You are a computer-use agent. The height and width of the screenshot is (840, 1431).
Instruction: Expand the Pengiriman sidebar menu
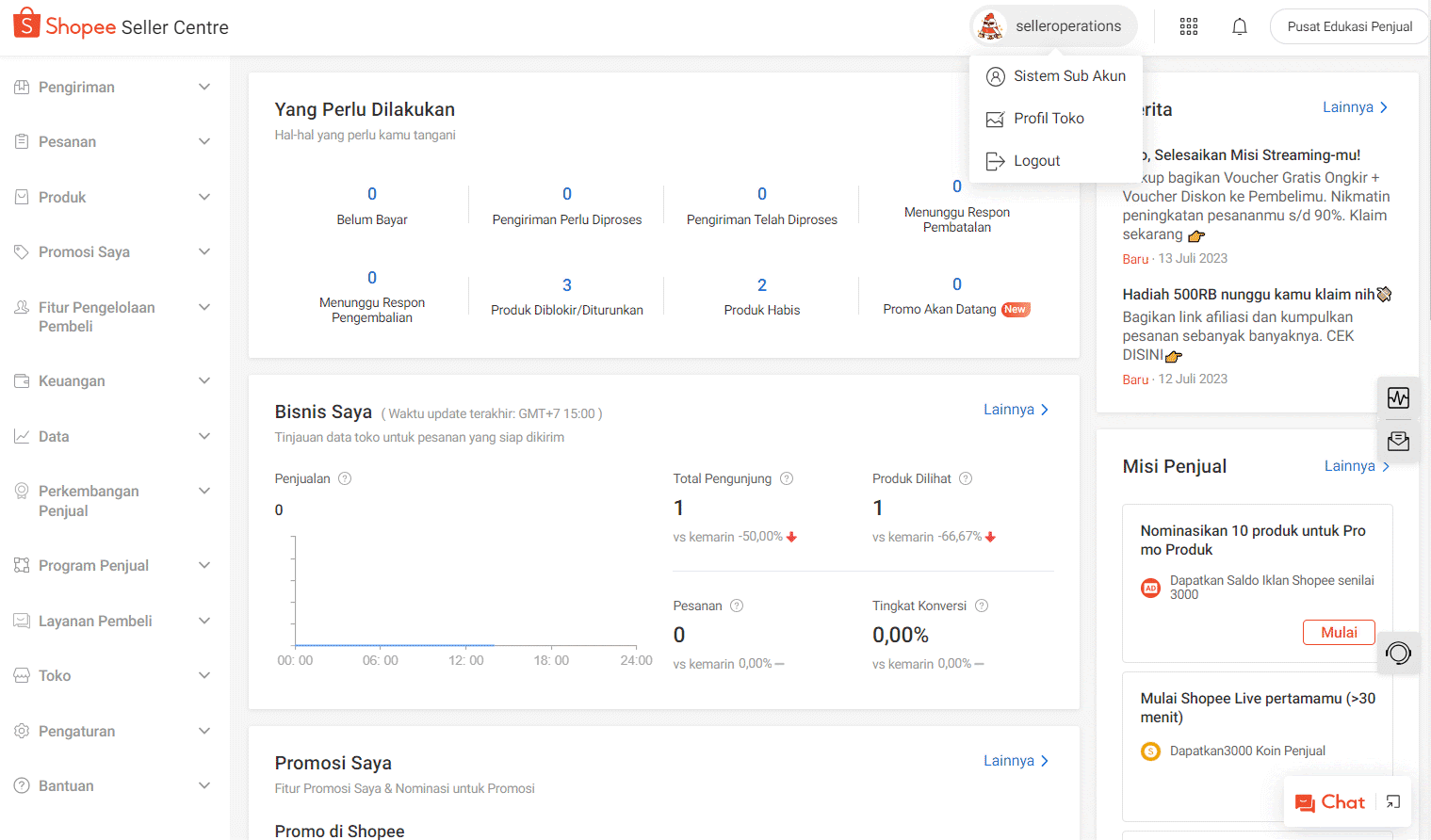tap(113, 88)
